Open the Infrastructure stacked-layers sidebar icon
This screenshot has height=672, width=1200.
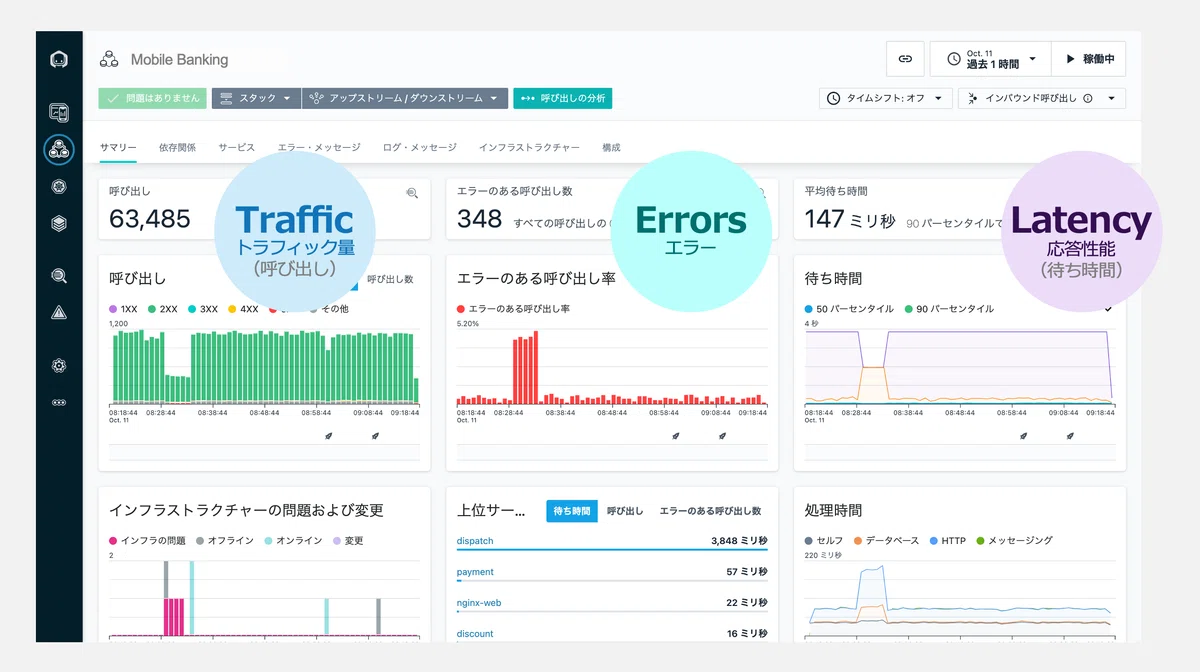click(59, 224)
